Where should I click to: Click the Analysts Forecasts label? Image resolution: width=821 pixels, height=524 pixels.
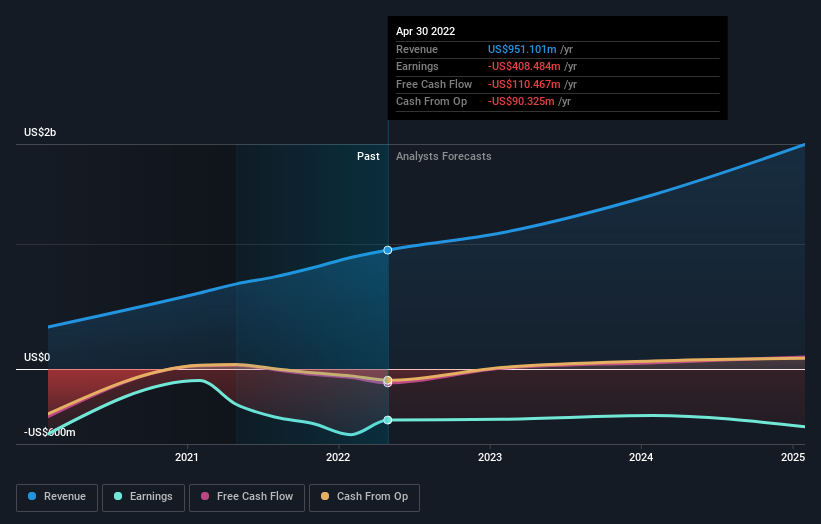(x=443, y=156)
